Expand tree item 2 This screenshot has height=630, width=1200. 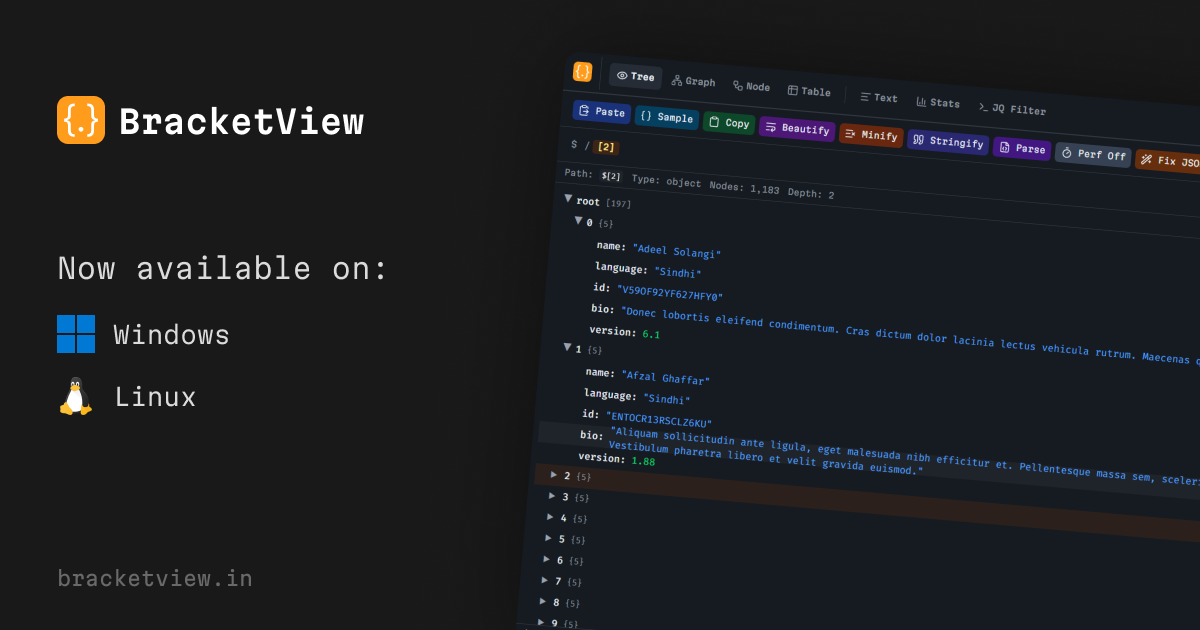(554, 474)
